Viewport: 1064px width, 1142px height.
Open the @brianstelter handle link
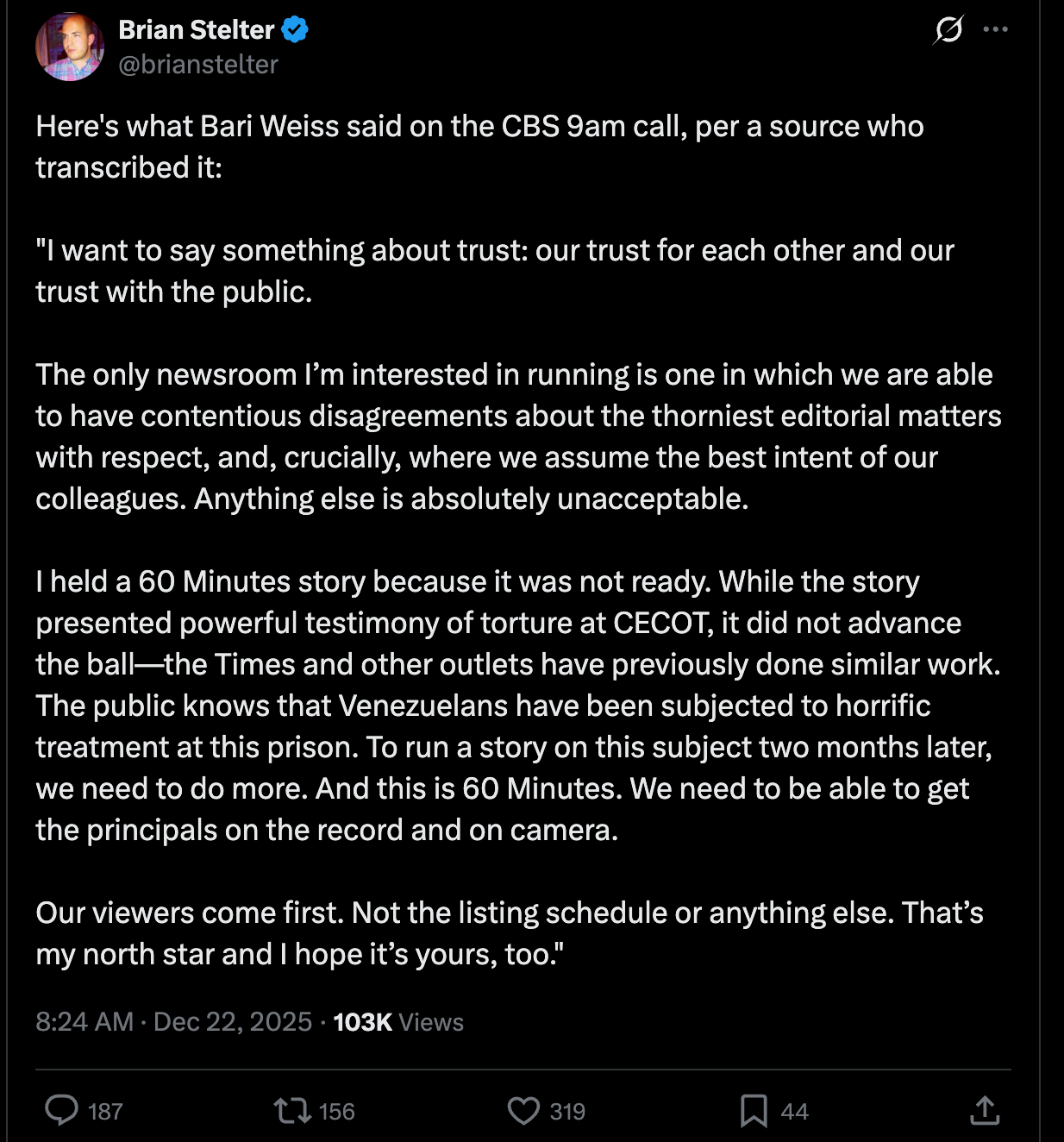pyautogui.click(x=198, y=65)
